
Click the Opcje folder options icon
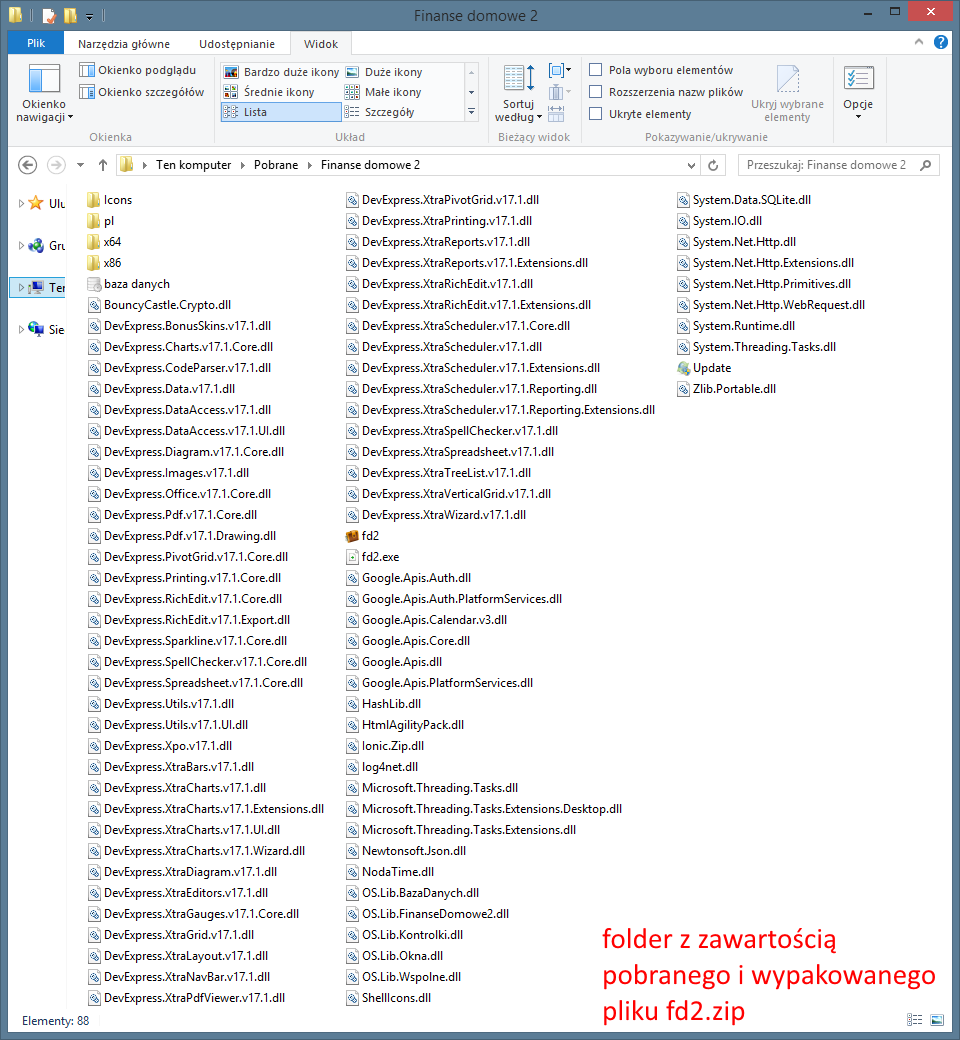pos(858,80)
